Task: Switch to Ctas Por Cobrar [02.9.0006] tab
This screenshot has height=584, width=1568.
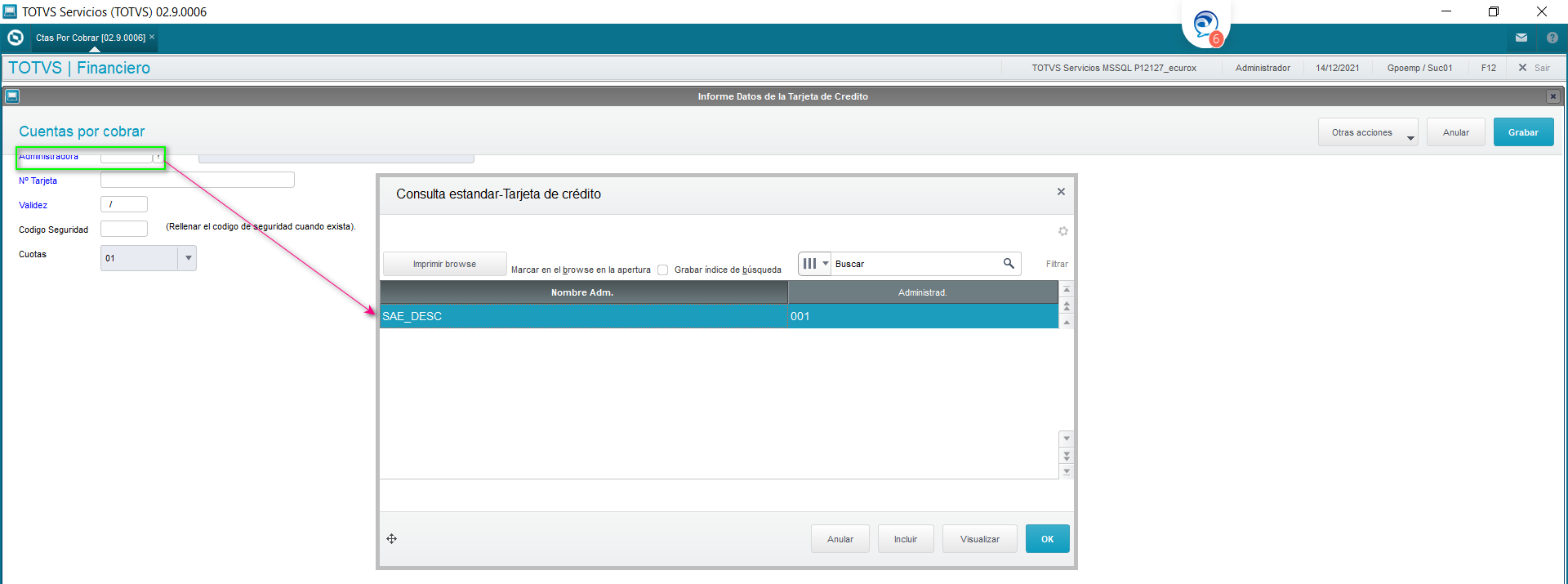Action: pyautogui.click(x=91, y=38)
